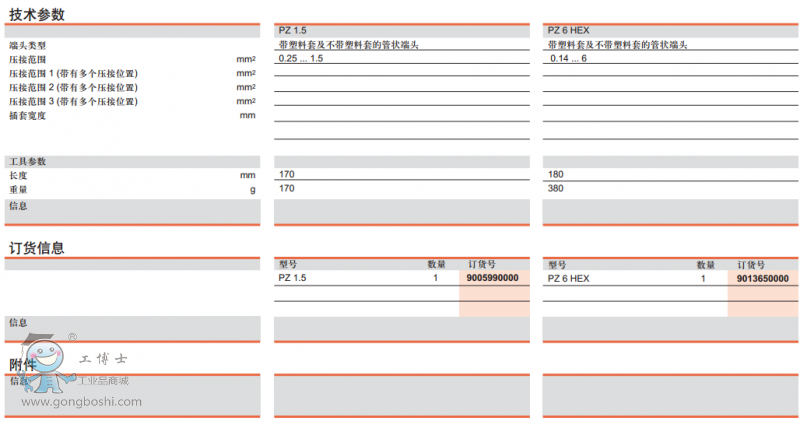
Task: Click the length value 180
Action: tap(556, 174)
